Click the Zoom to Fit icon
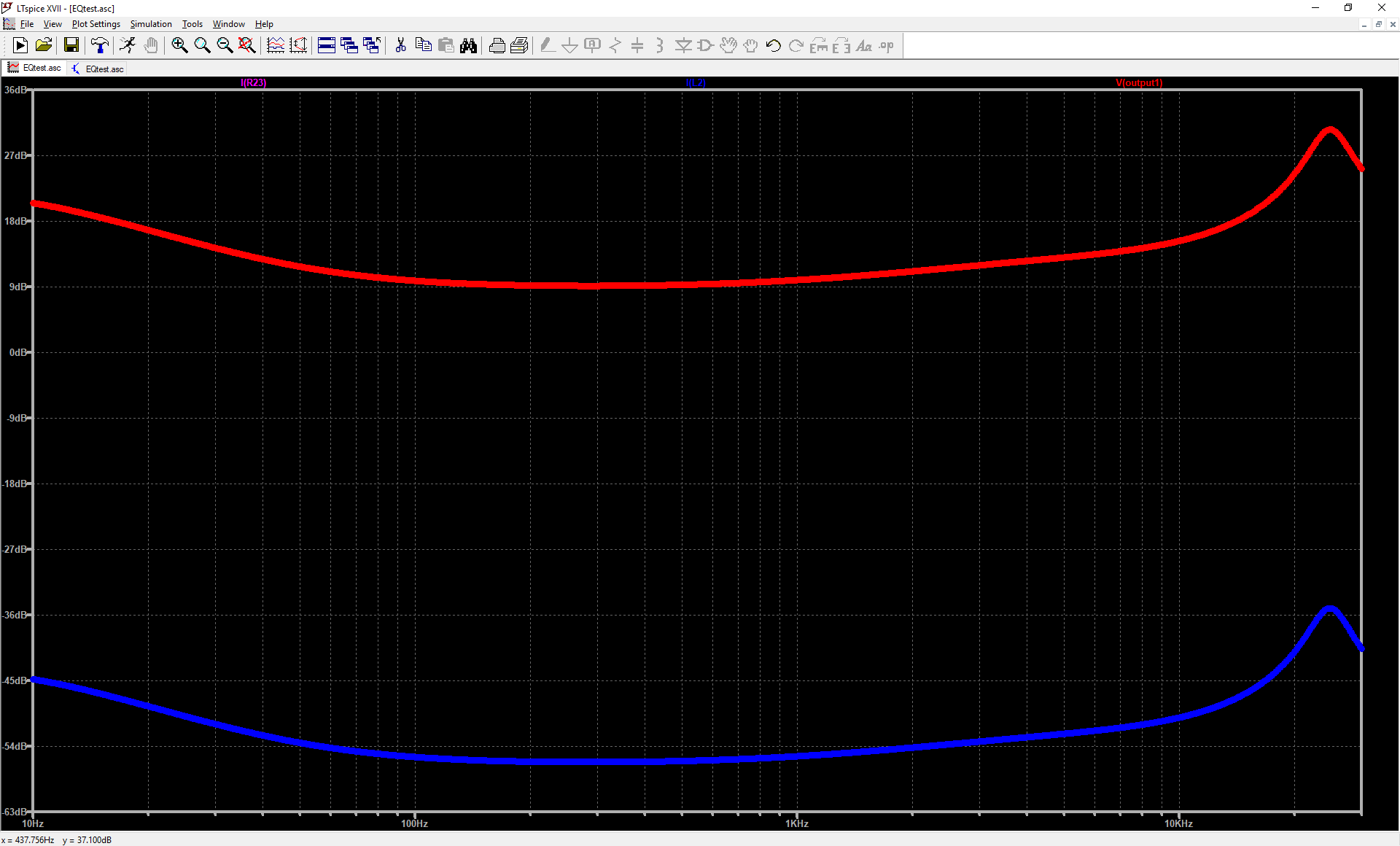This screenshot has height=846, width=1400. click(x=247, y=46)
